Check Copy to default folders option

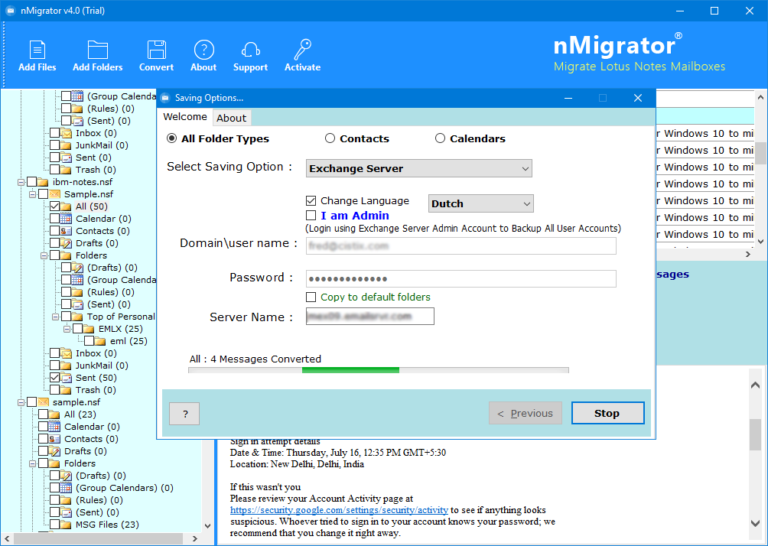[312, 297]
